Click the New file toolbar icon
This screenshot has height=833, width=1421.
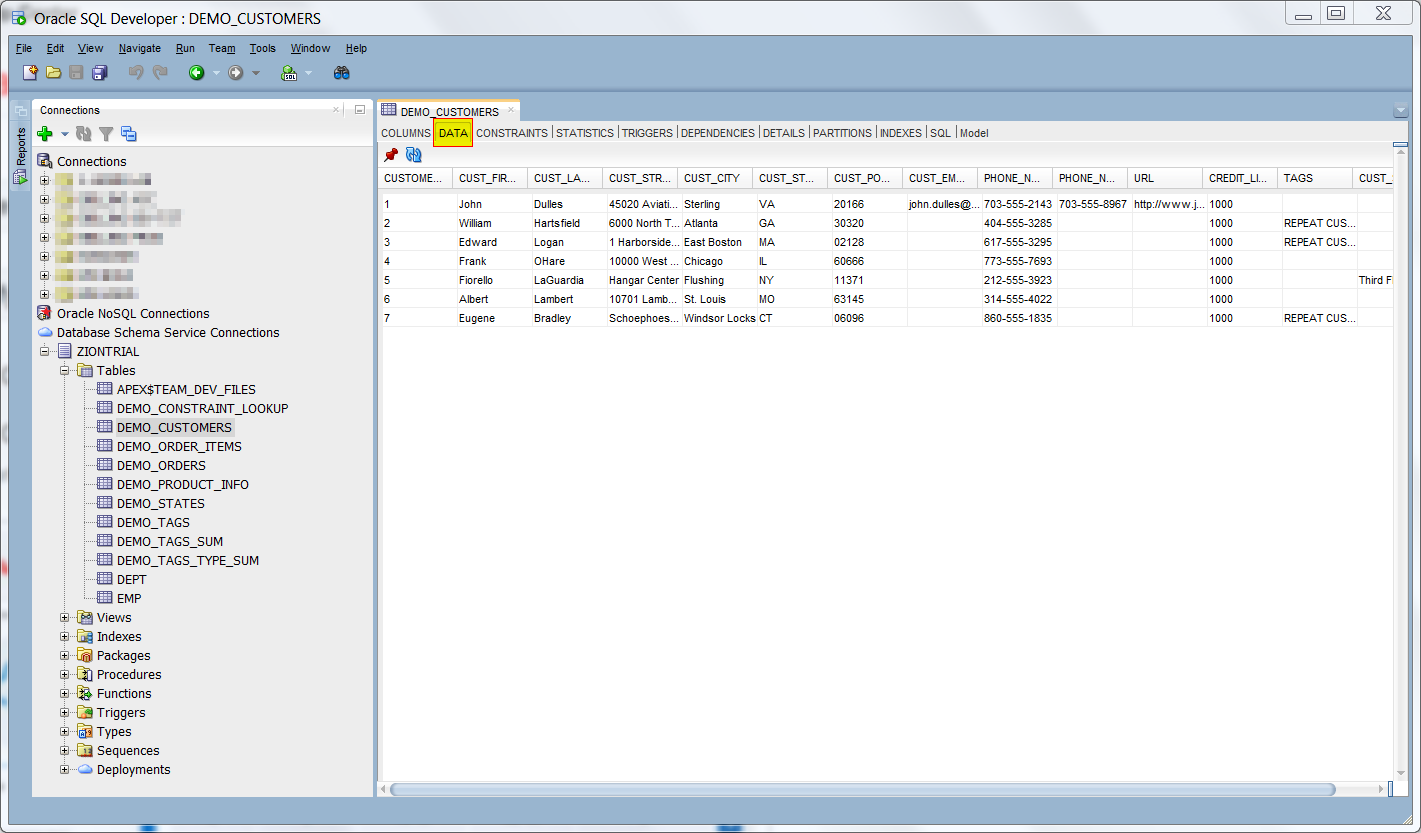coord(31,73)
